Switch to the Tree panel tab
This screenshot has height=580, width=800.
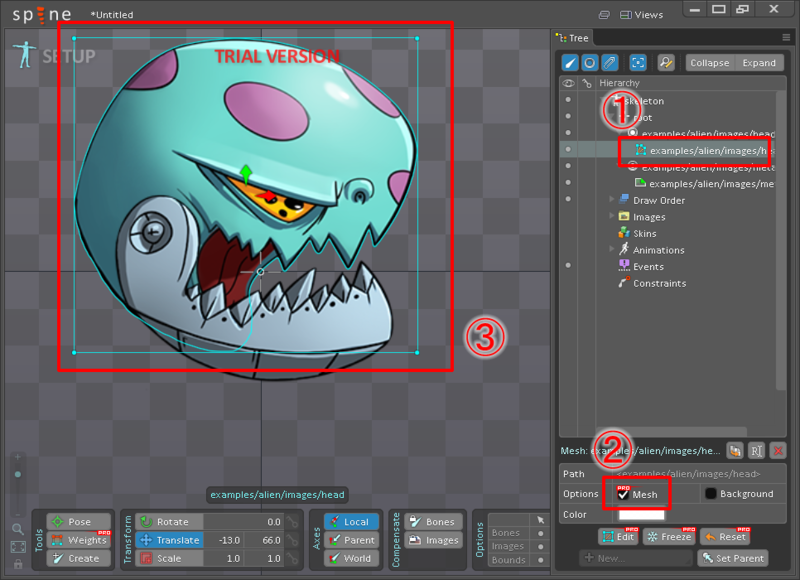point(573,38)
